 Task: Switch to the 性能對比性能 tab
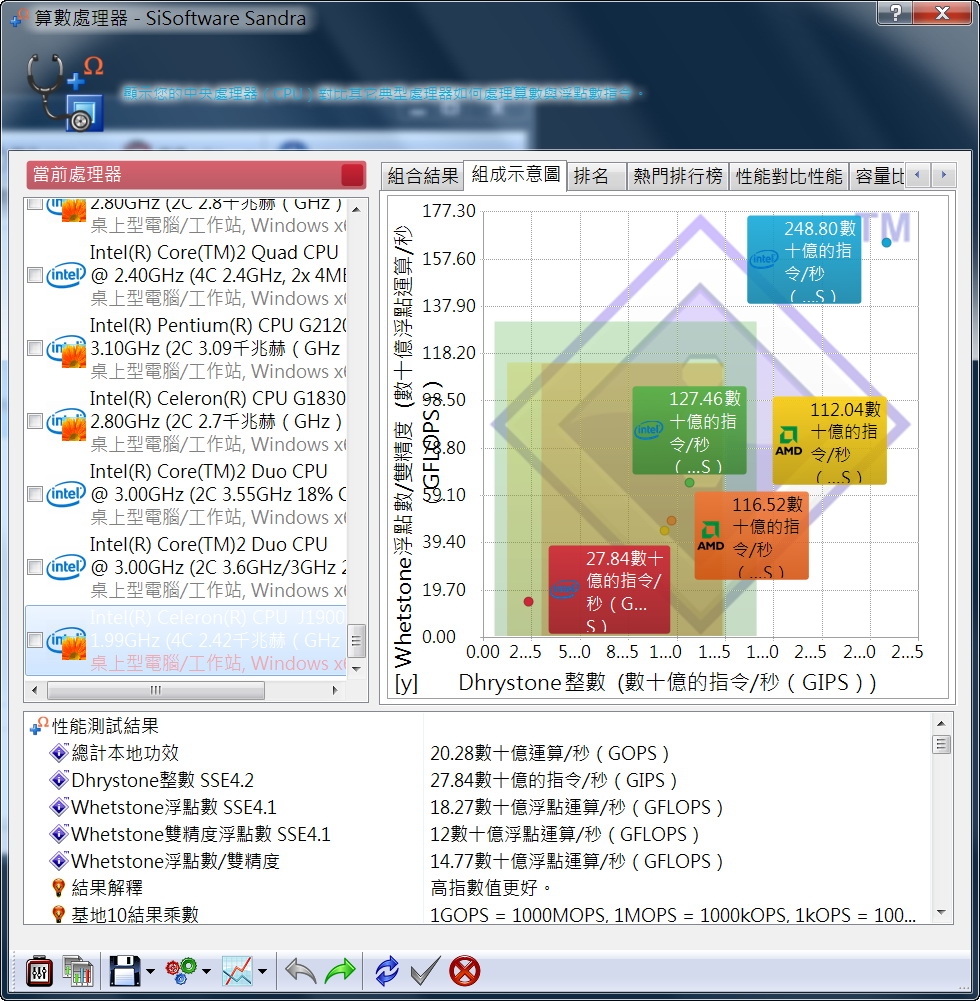click(789, 176)
